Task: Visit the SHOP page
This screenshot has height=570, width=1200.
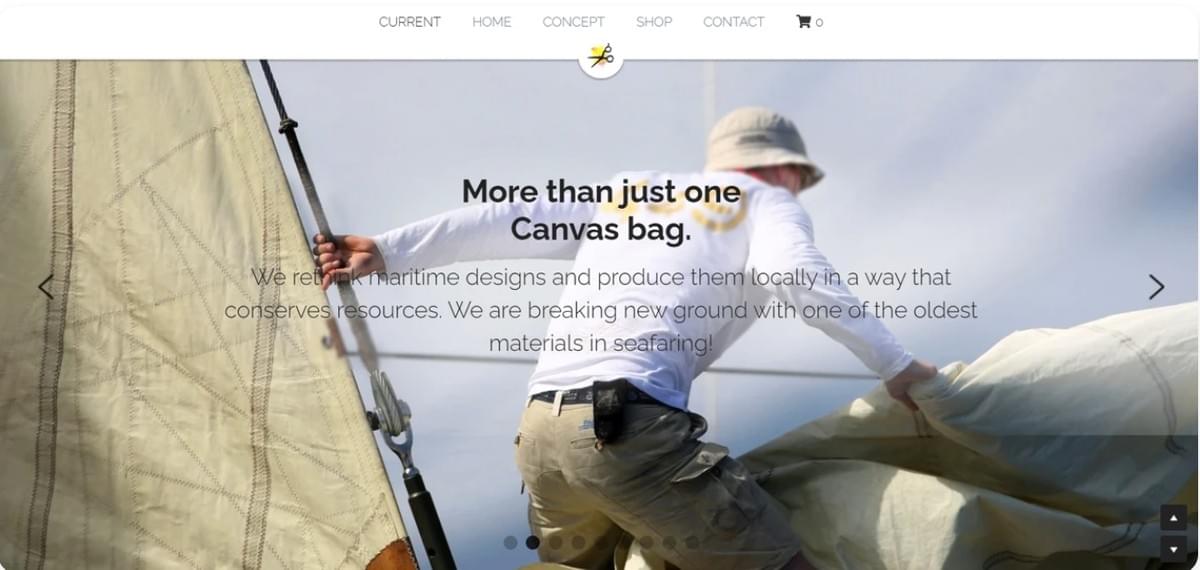Action: 654,22
